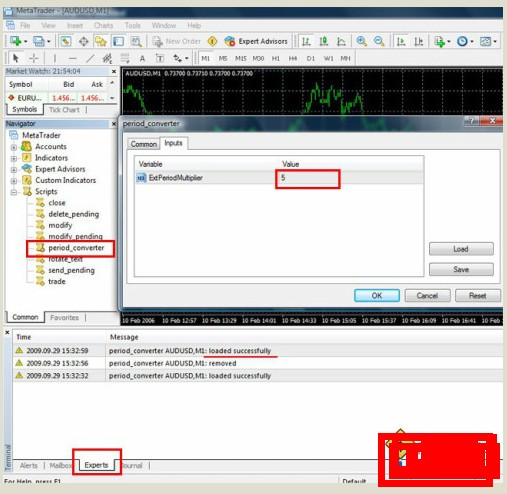Open the Templates toolbar icon
The width and height of the screenshot is (507, 494).
[485, 41]
